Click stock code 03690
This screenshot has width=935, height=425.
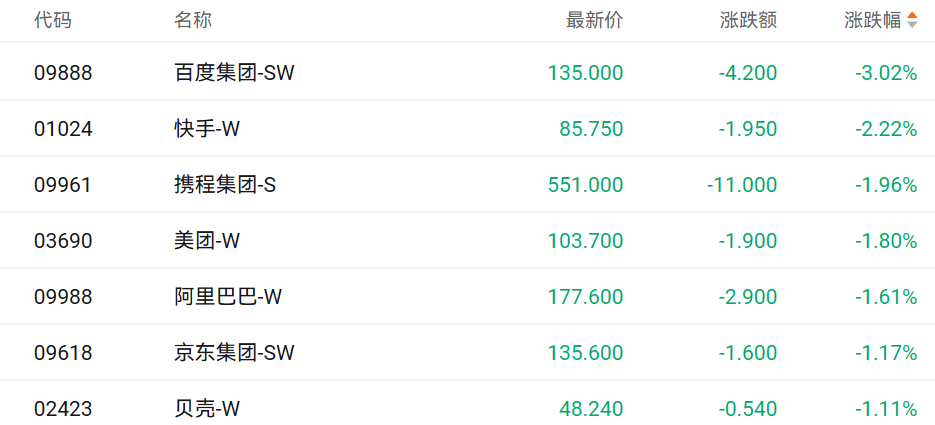tap(63, 240)
